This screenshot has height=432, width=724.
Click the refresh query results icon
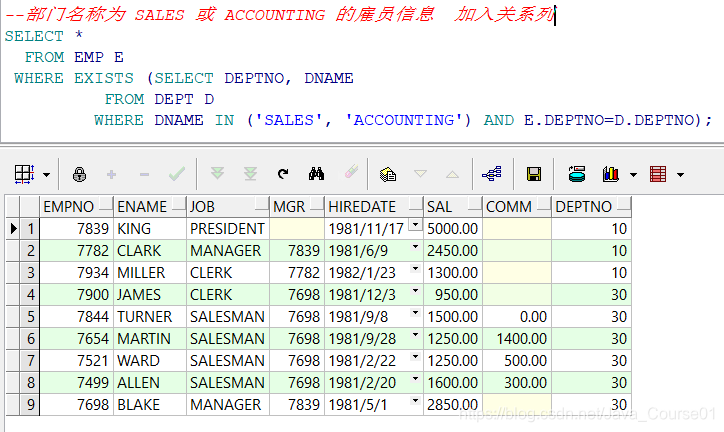[x=283, y=174]
